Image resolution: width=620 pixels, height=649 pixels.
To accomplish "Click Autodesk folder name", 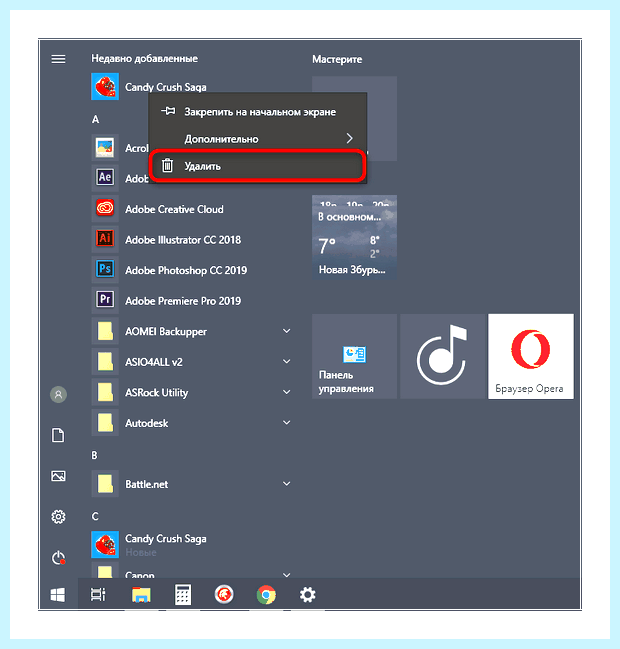I will [x=147, y=423].
